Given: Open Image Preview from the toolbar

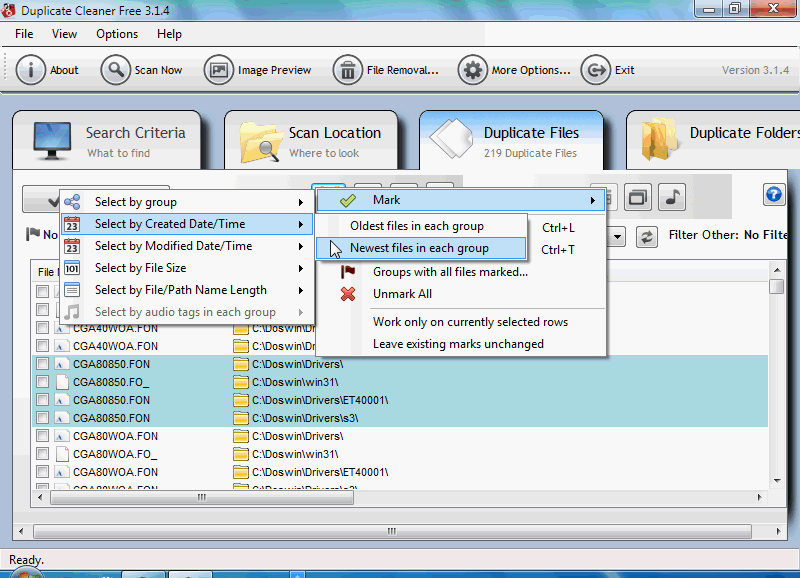Looking at the screenshot, I should click(x=218, y=70).
